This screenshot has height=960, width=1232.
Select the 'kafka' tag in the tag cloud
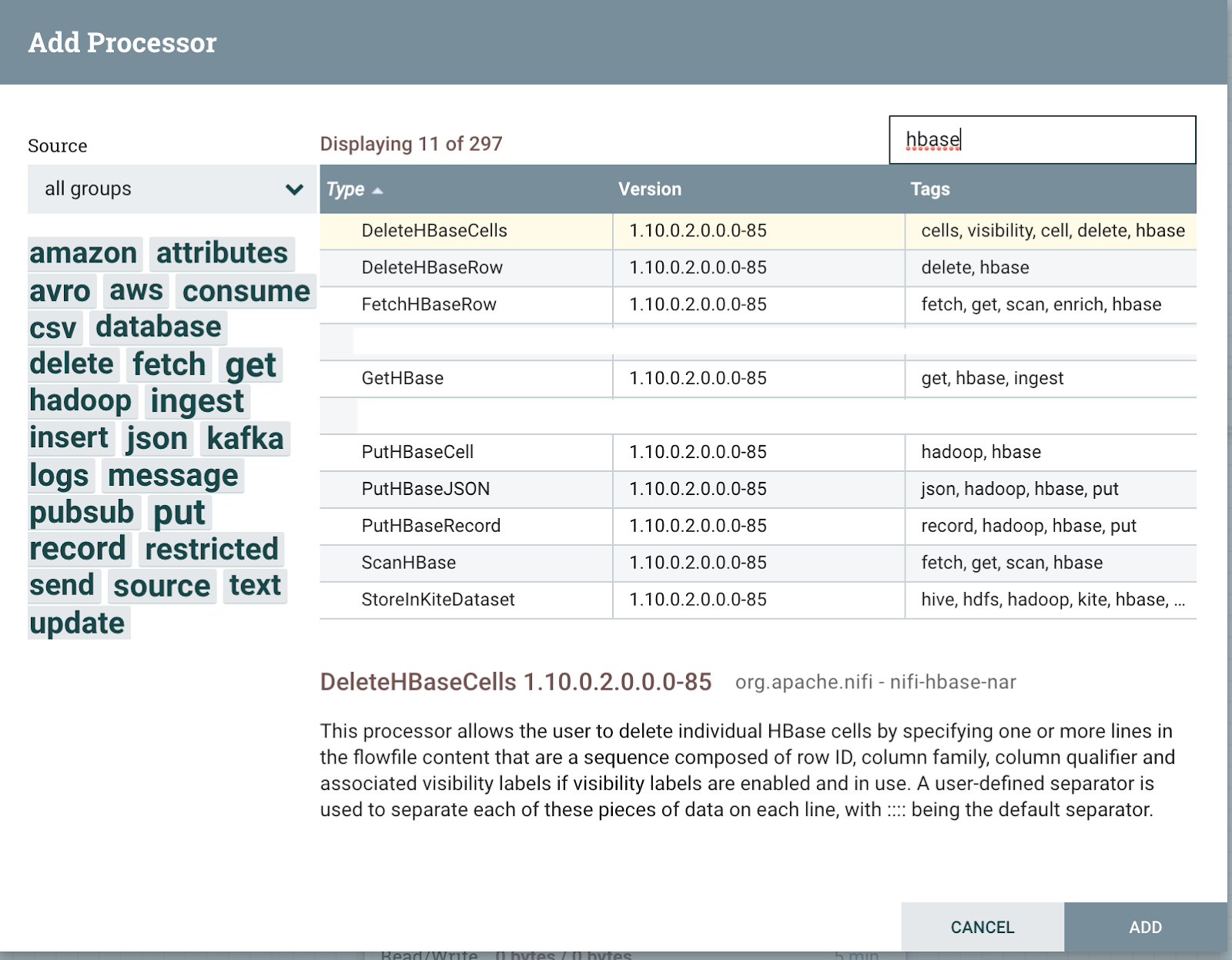(x=246, y=438)
